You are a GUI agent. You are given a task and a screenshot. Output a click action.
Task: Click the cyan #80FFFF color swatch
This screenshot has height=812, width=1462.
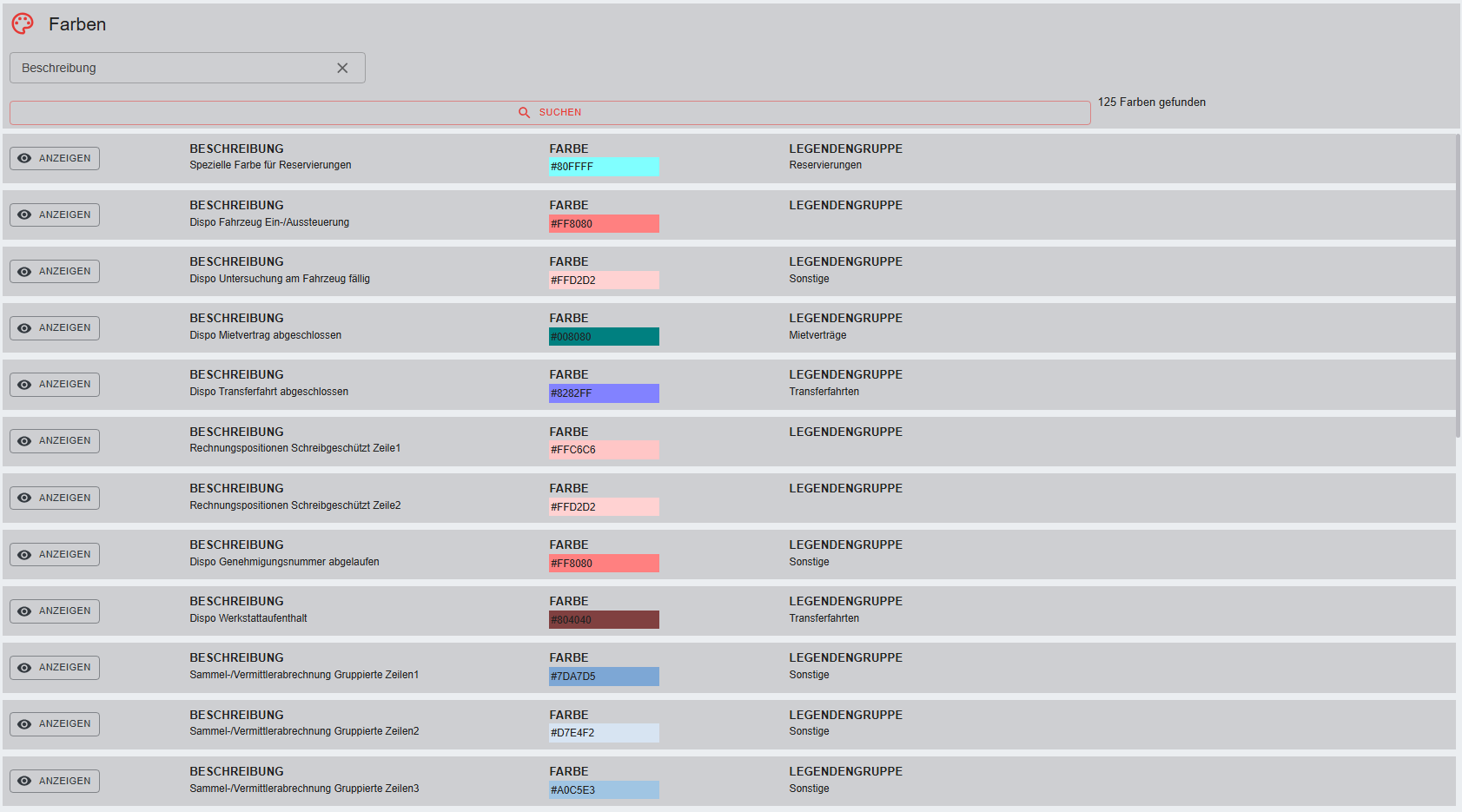604,167
